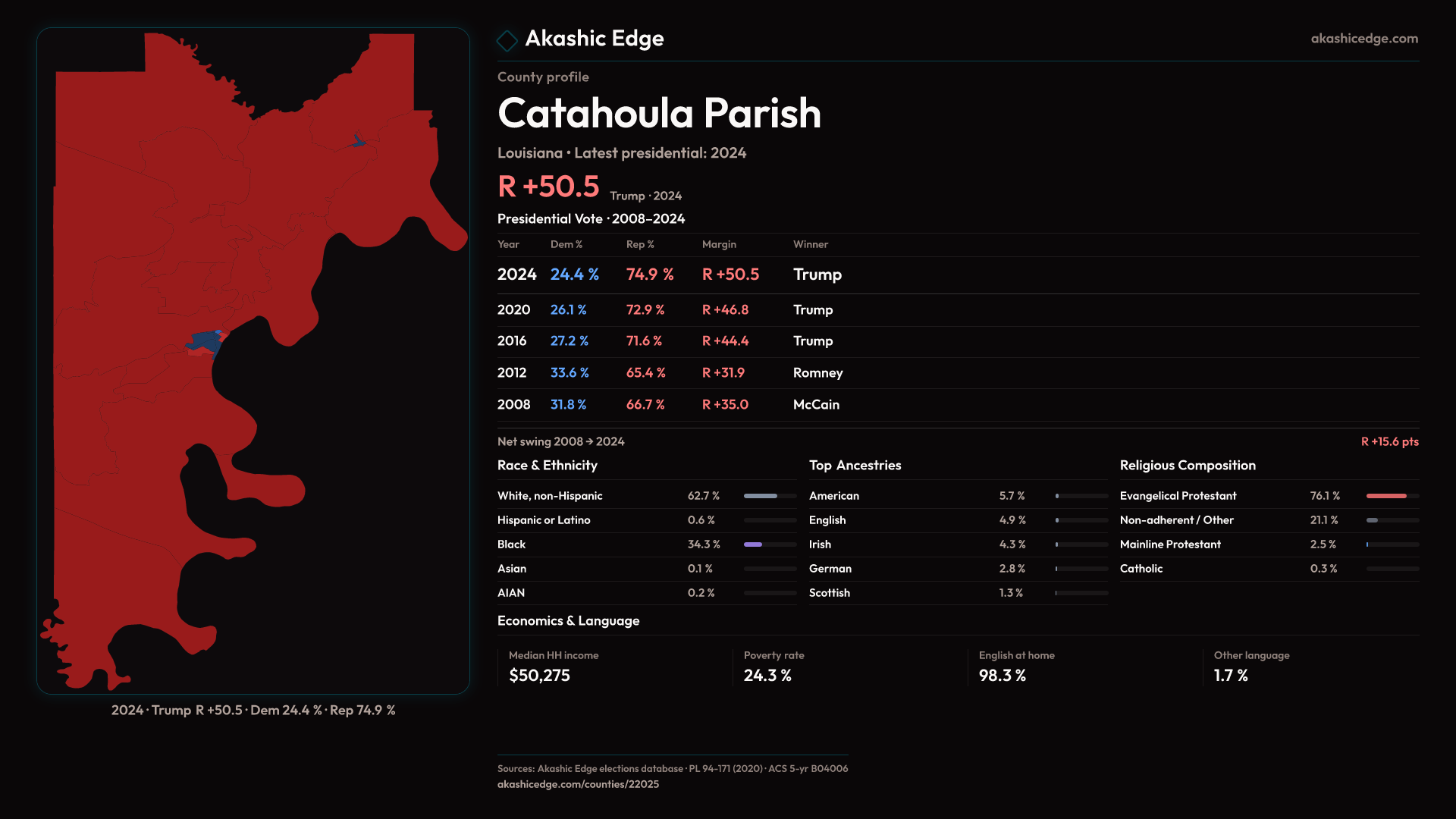Screen dimensions: 1456x819
Task: Click the English at home stat card
Action: [1016, 667]
